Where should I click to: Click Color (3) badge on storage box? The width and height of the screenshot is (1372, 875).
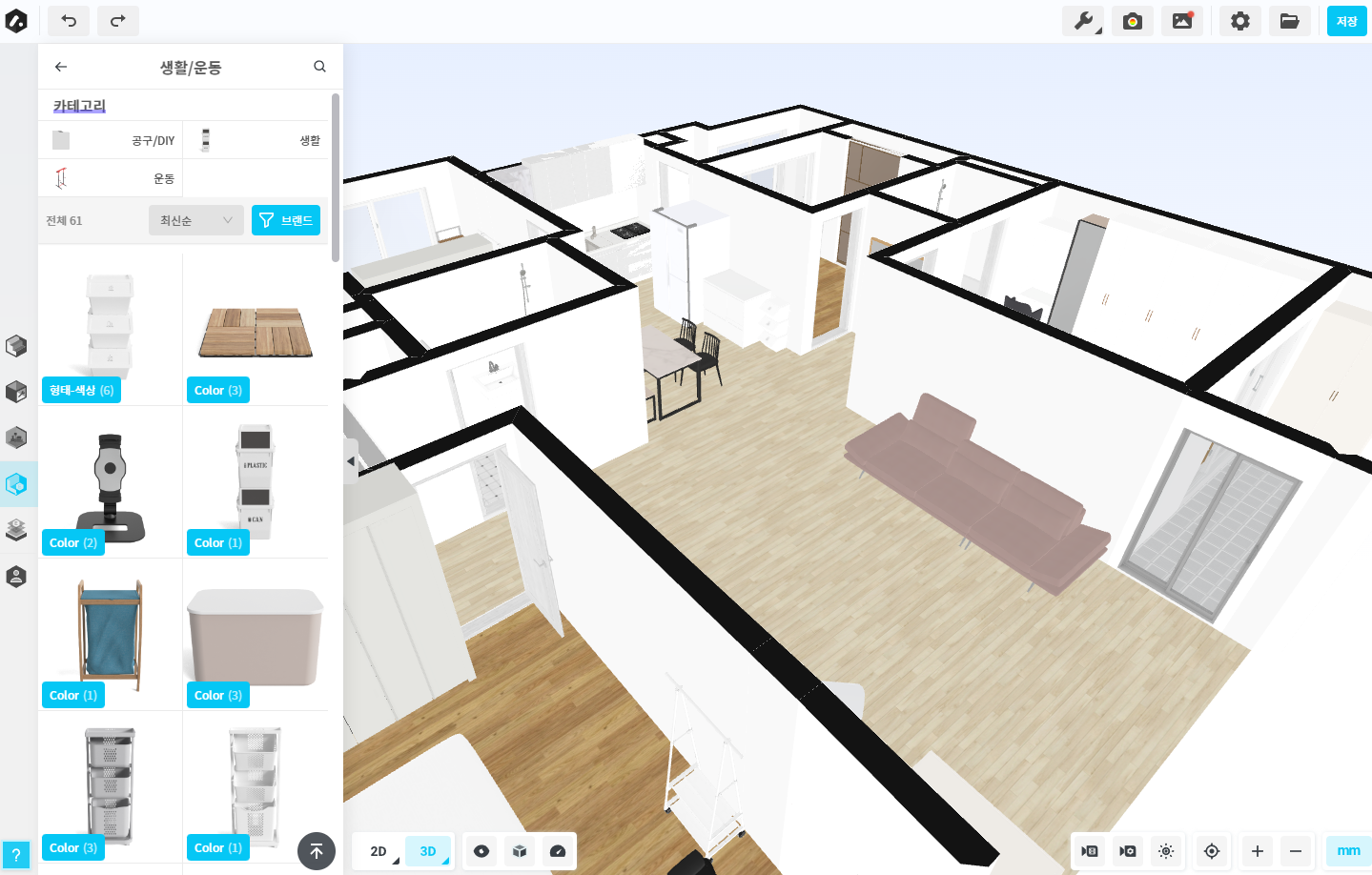point(218,695)
